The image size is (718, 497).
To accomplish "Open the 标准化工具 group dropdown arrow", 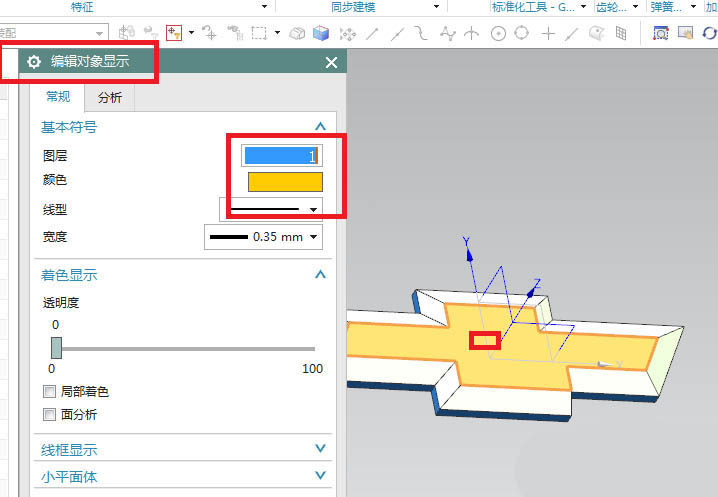I will (x=583, y=6).
